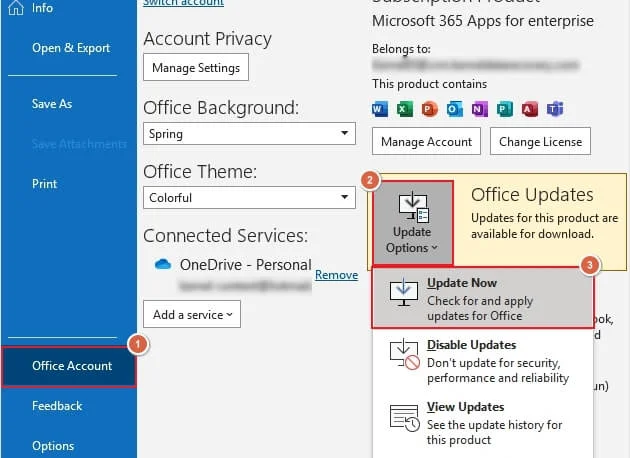Open Feedback in the sidebar

coord(57,406)
